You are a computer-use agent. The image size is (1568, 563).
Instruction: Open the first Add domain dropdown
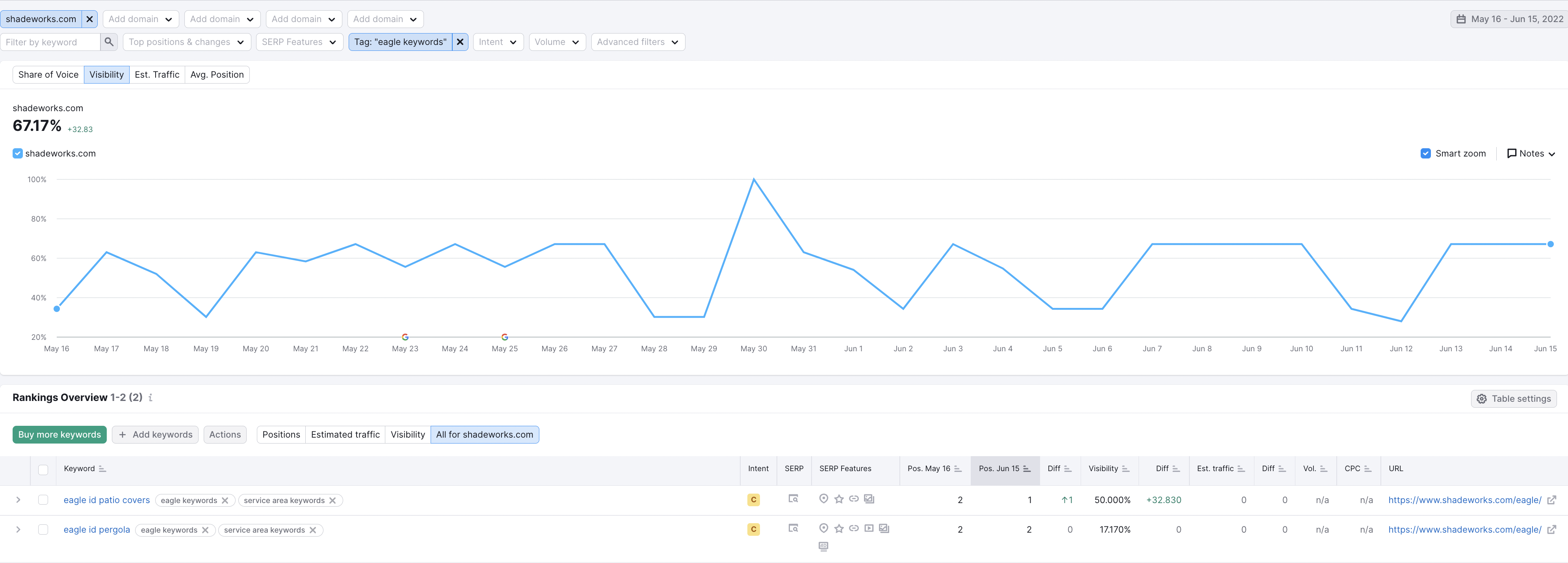tap(141, 19)
